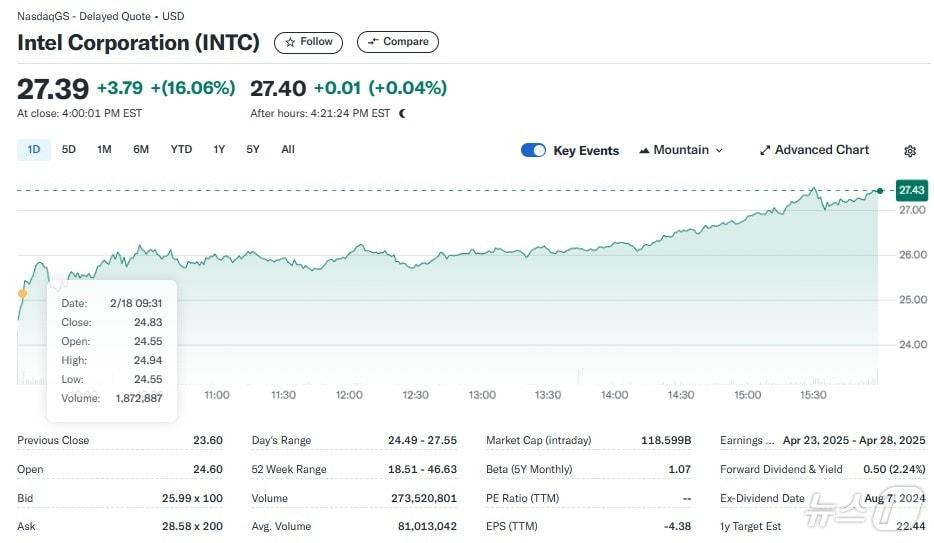Screen dimensions: 934x543
Task: Select the 6M time range
Action: click(x=141, y=150)
